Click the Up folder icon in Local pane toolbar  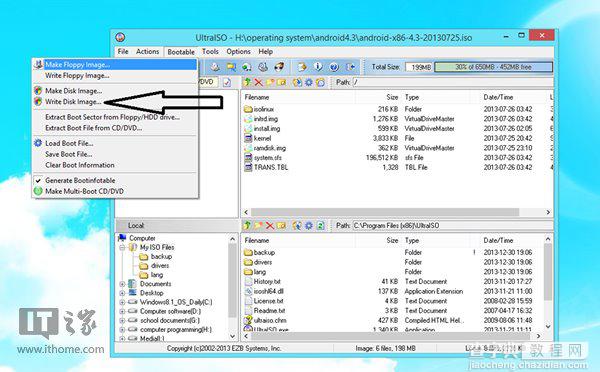[x=248, y=225]
